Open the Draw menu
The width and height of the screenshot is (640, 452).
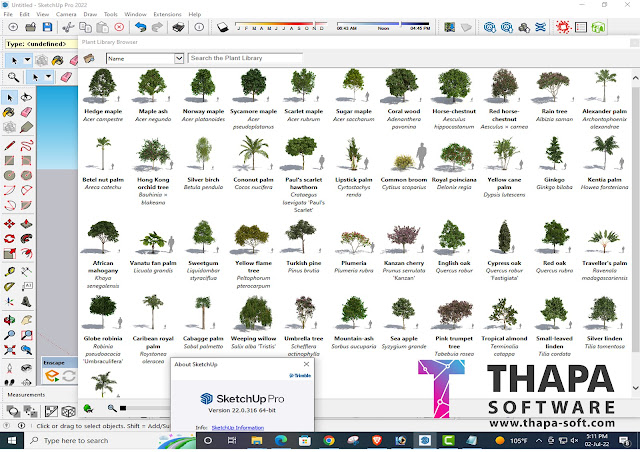90,14
